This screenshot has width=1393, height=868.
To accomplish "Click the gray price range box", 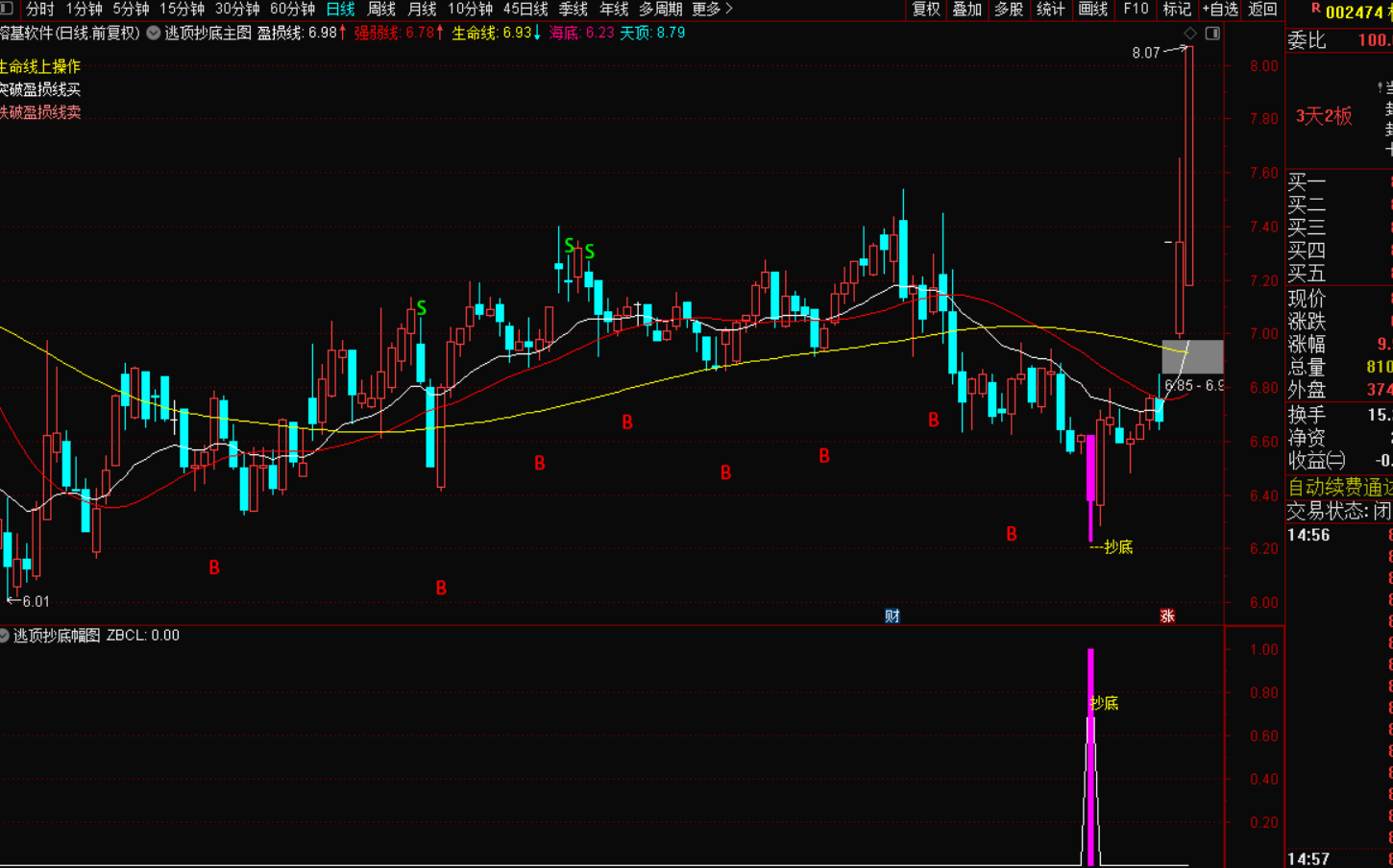I will click(x=1192, y=356).
